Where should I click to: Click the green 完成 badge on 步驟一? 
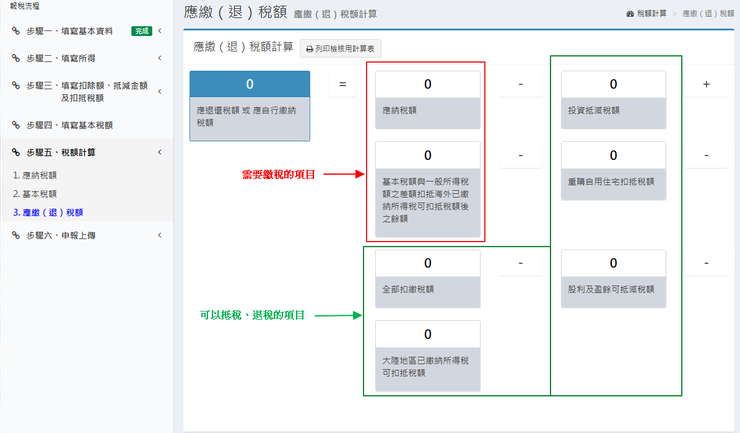tap(141, 31)
